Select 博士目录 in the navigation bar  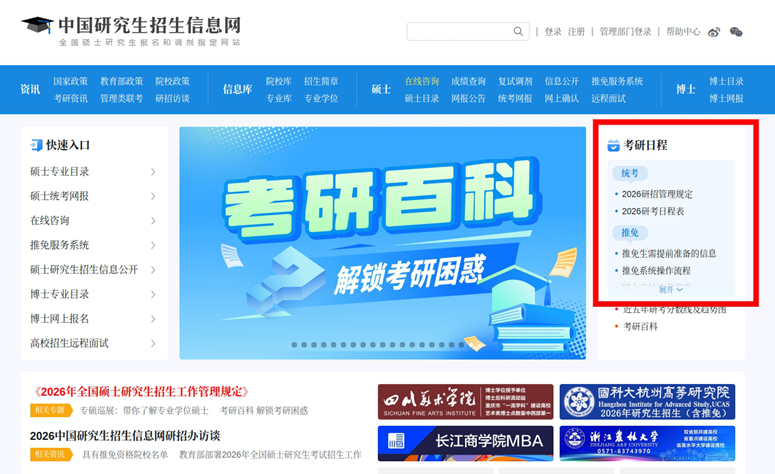click(x=726, y=81)
